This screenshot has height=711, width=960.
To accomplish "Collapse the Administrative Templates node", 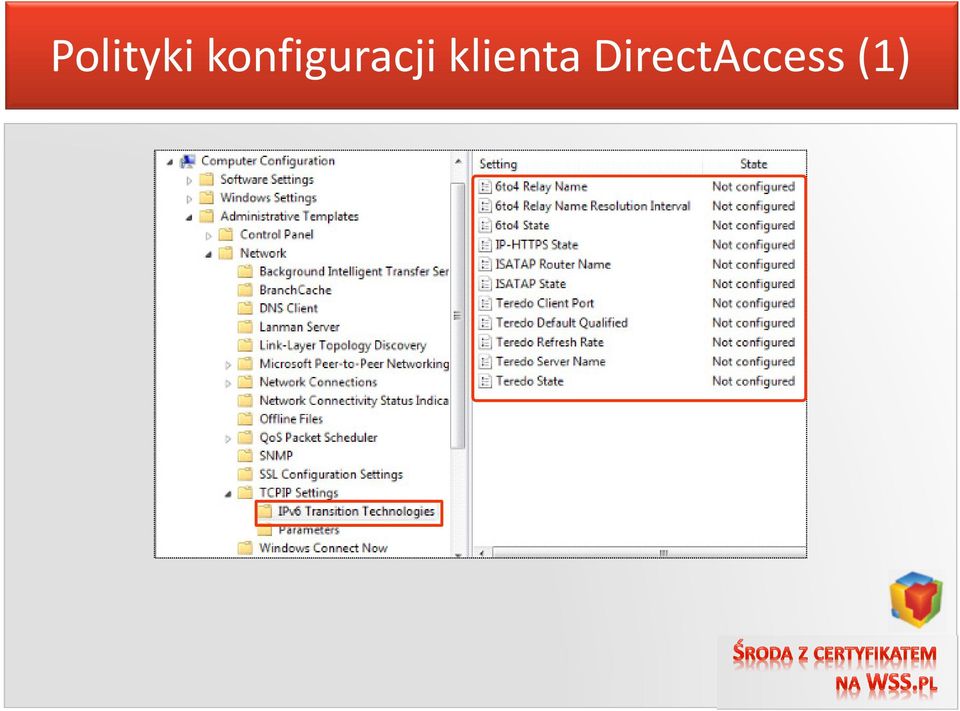I will coord(189,217).
